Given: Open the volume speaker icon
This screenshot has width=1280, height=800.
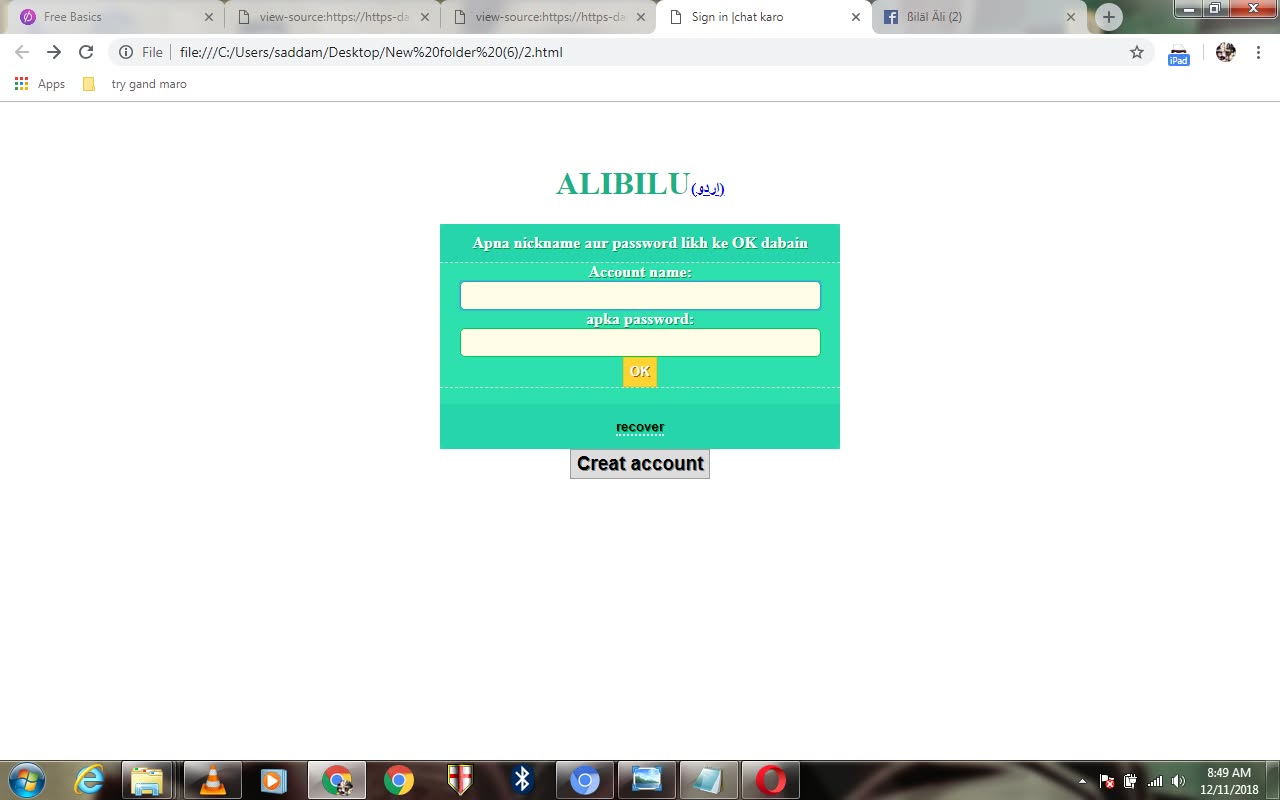Looking at the screenshot, I should (1179, 781).
